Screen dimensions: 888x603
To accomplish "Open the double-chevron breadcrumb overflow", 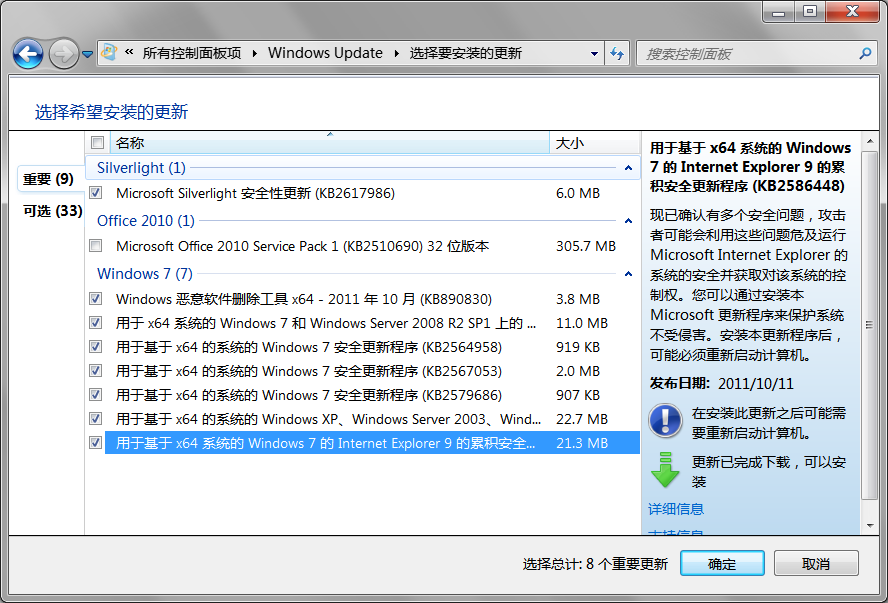I will point(129,53).
